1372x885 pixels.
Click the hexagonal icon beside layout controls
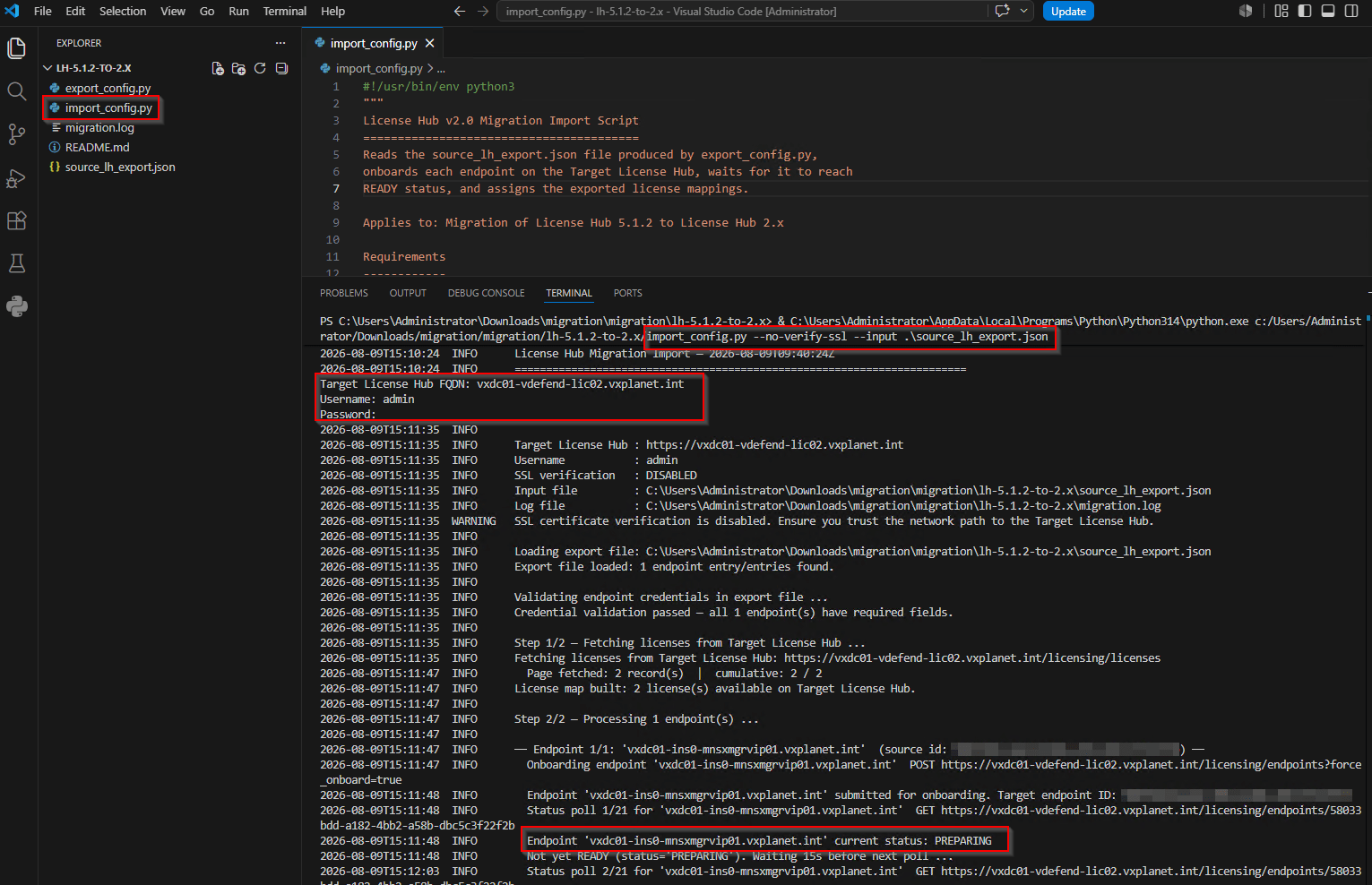1246,12
